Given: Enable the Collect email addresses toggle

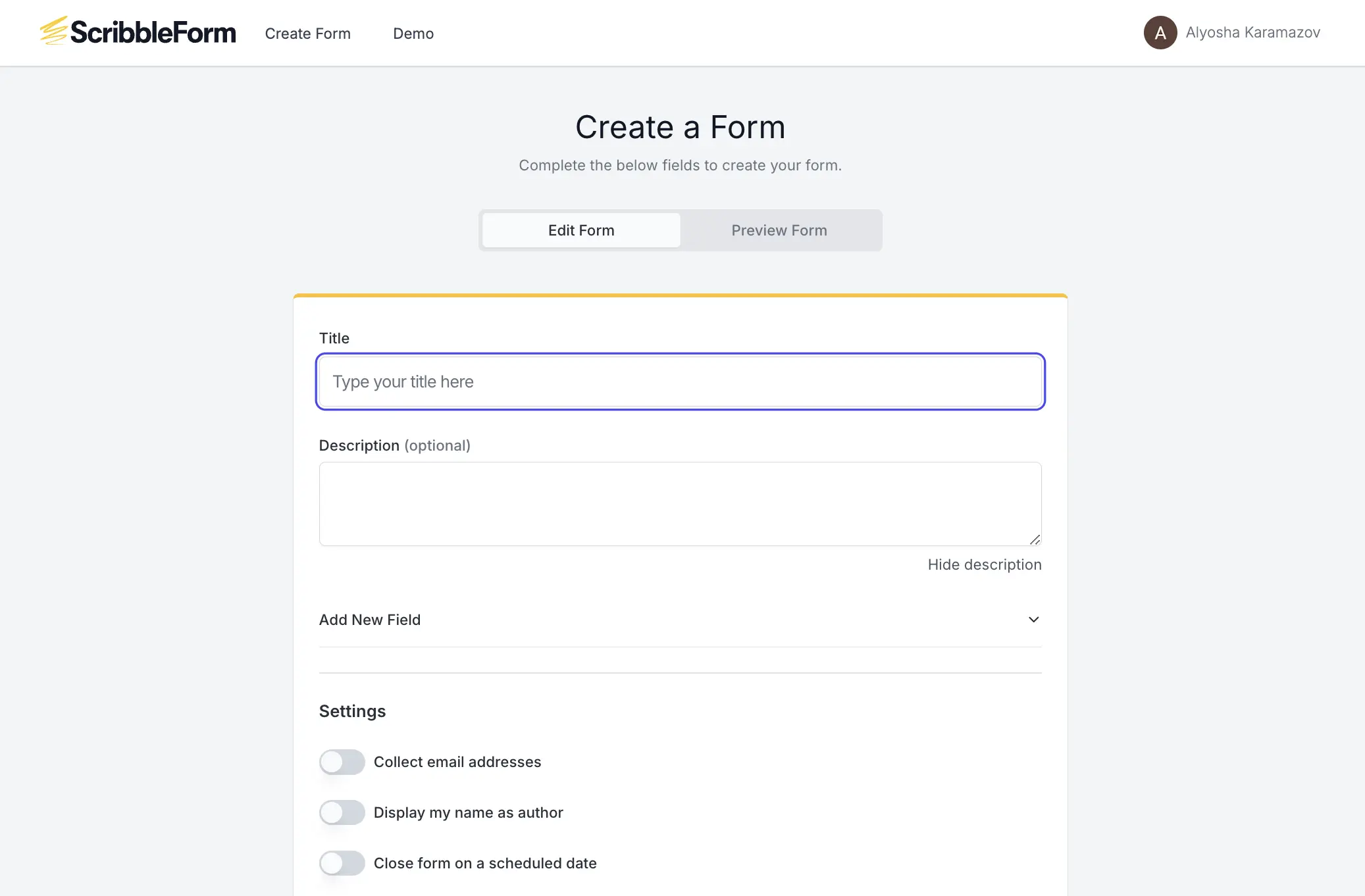Looking at the screenshot, I should coord(342,762).
